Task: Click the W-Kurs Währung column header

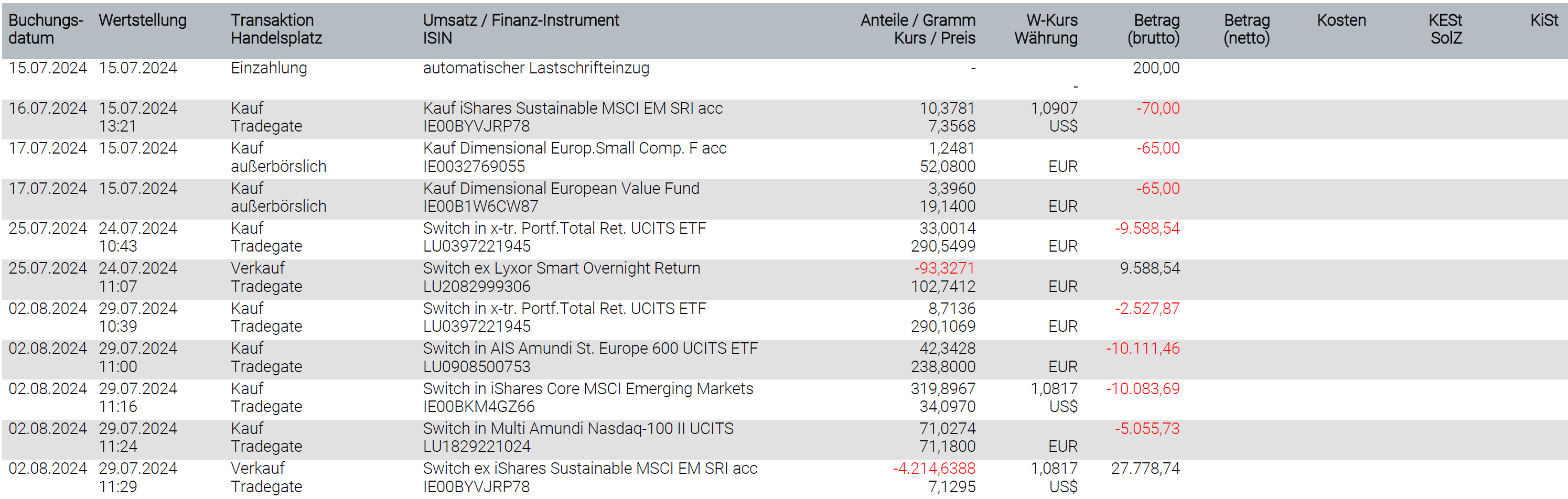Action: (x=1046, y=29)
